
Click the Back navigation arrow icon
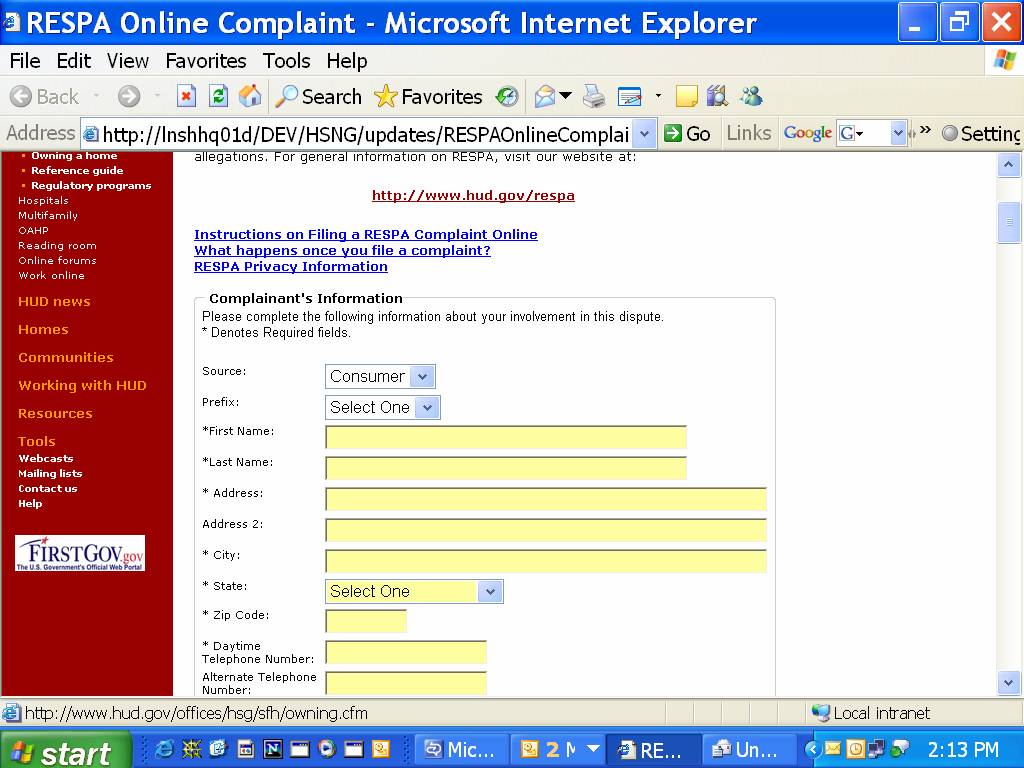pos(21,97)
